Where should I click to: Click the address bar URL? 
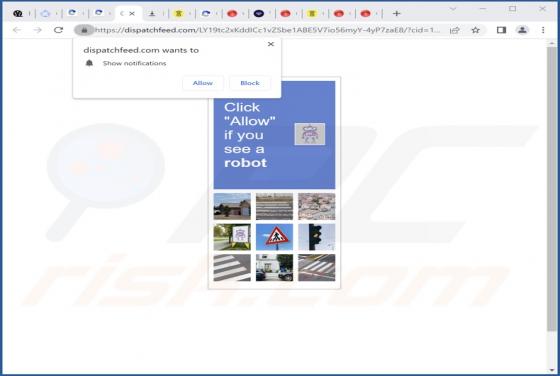pyautogui.click(x=267, y=30)
